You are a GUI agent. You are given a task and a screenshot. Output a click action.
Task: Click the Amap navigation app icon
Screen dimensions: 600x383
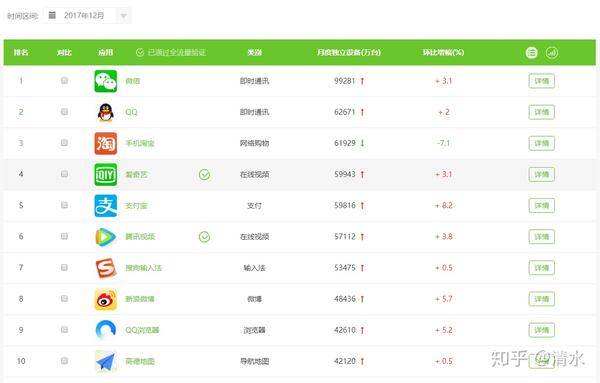coord(106,361)
